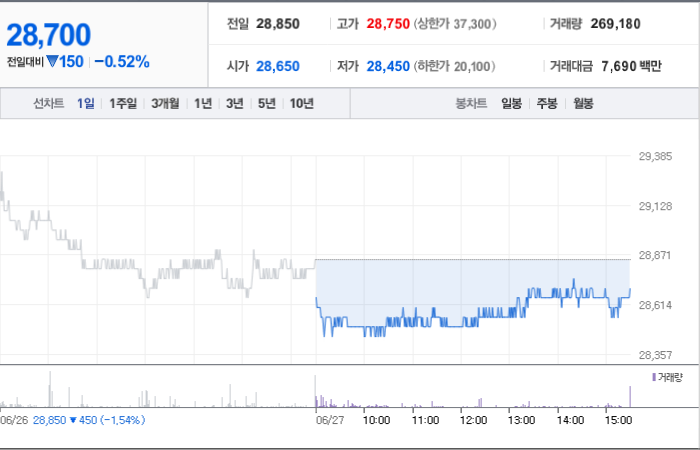
Task: Show the 10년 line chart
Action: (302, 104)
